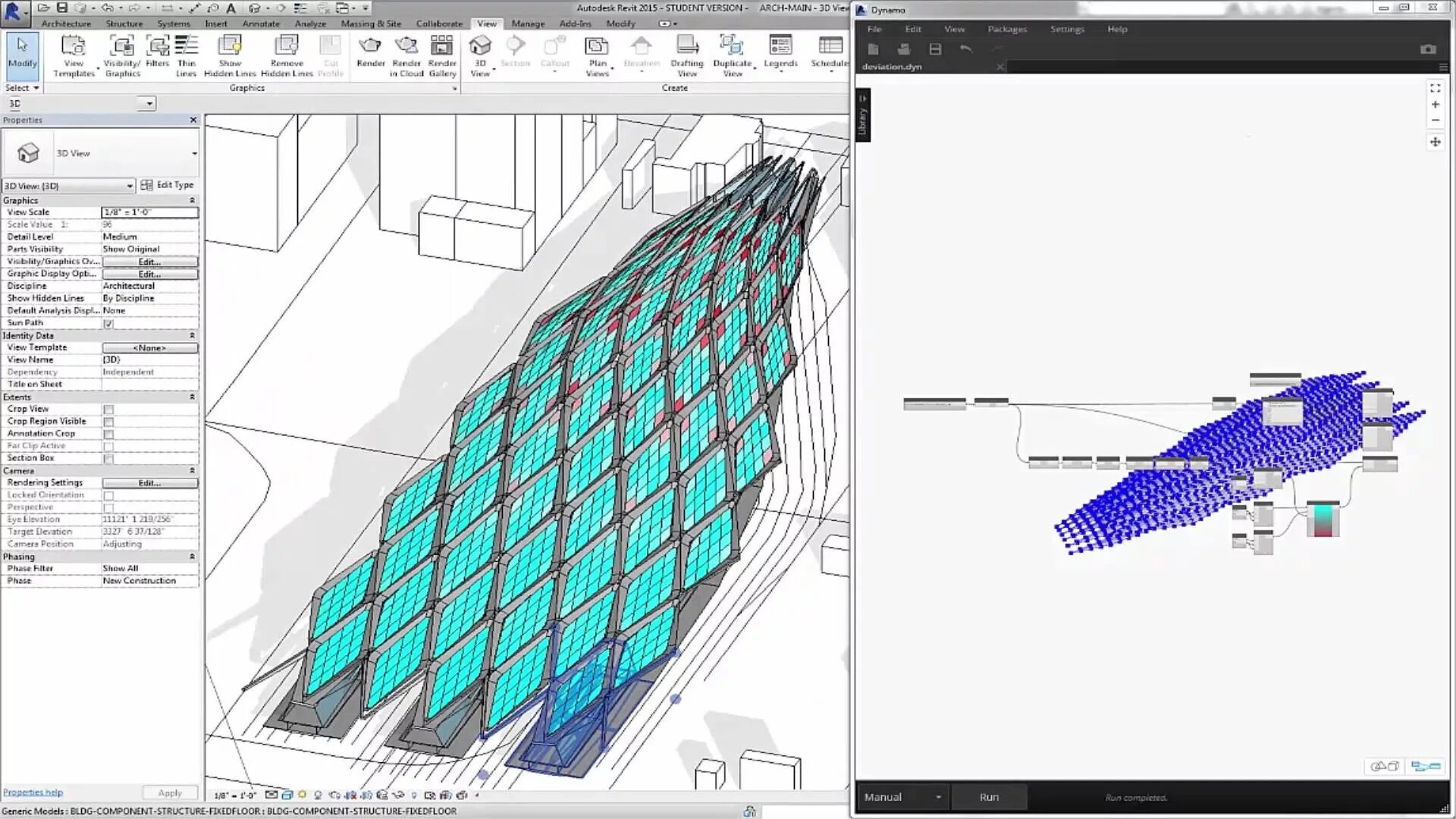Switch to the Massing & Site tab
This screenshot has width=1456, height=819.
click(x=371, y=24)
